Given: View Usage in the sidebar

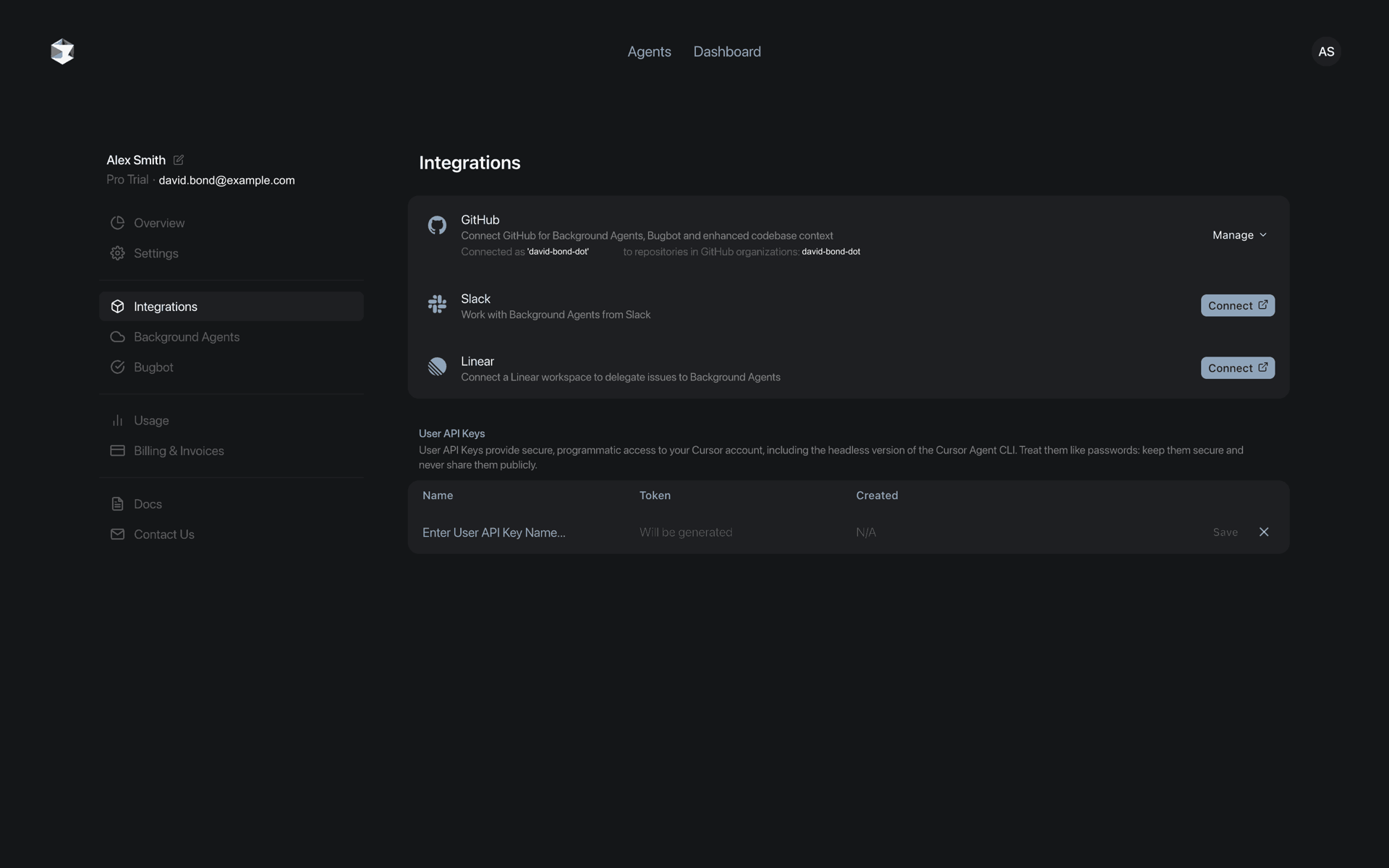Looking at the screenshot, I should [231, 420].
